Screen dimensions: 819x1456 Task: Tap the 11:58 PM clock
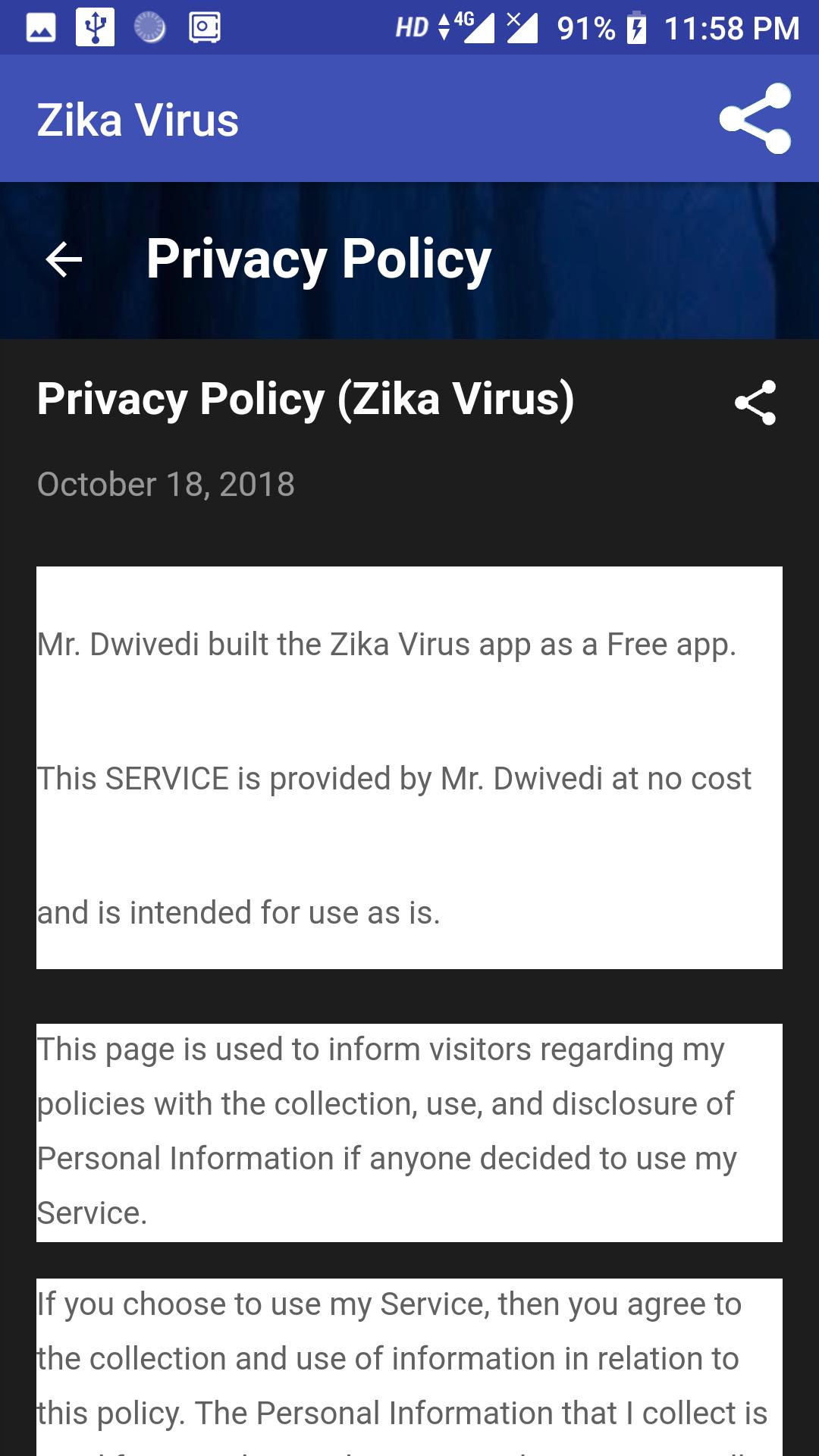pos(732,29)
